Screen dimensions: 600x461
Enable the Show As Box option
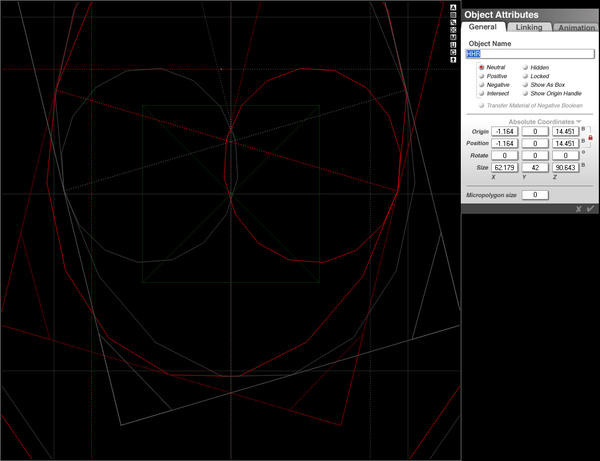525,85
